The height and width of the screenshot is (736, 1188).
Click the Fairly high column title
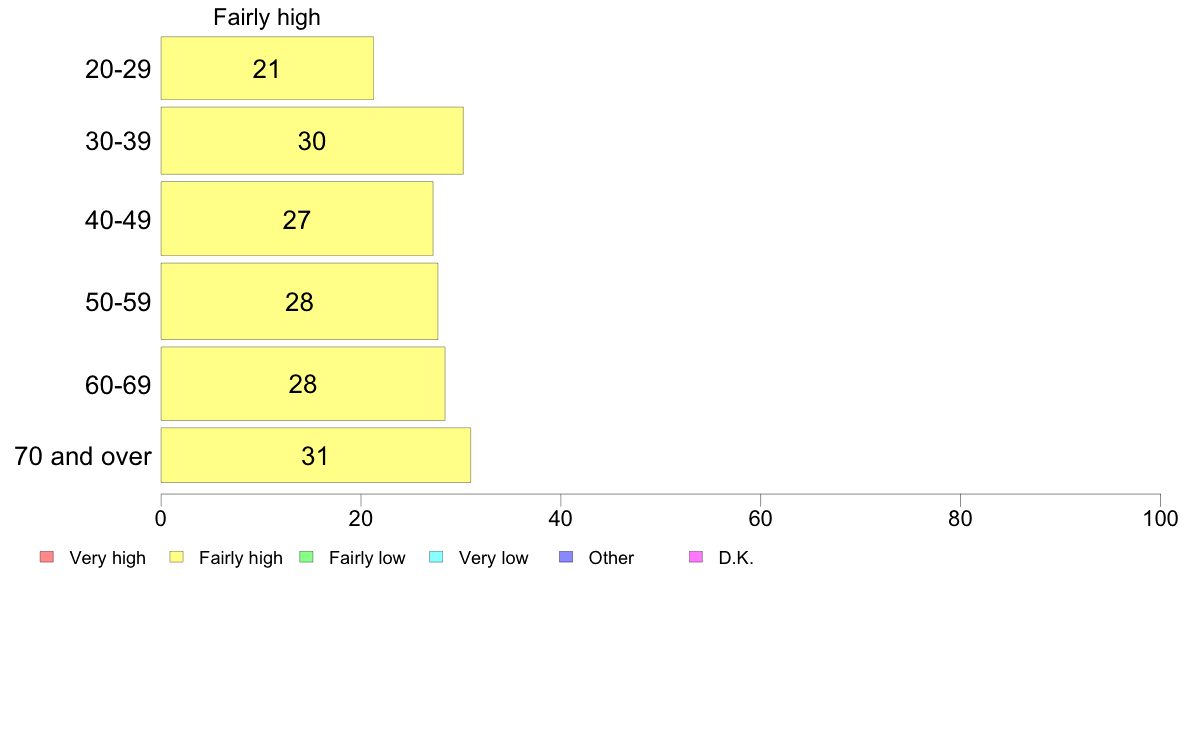tap(267, 17)
